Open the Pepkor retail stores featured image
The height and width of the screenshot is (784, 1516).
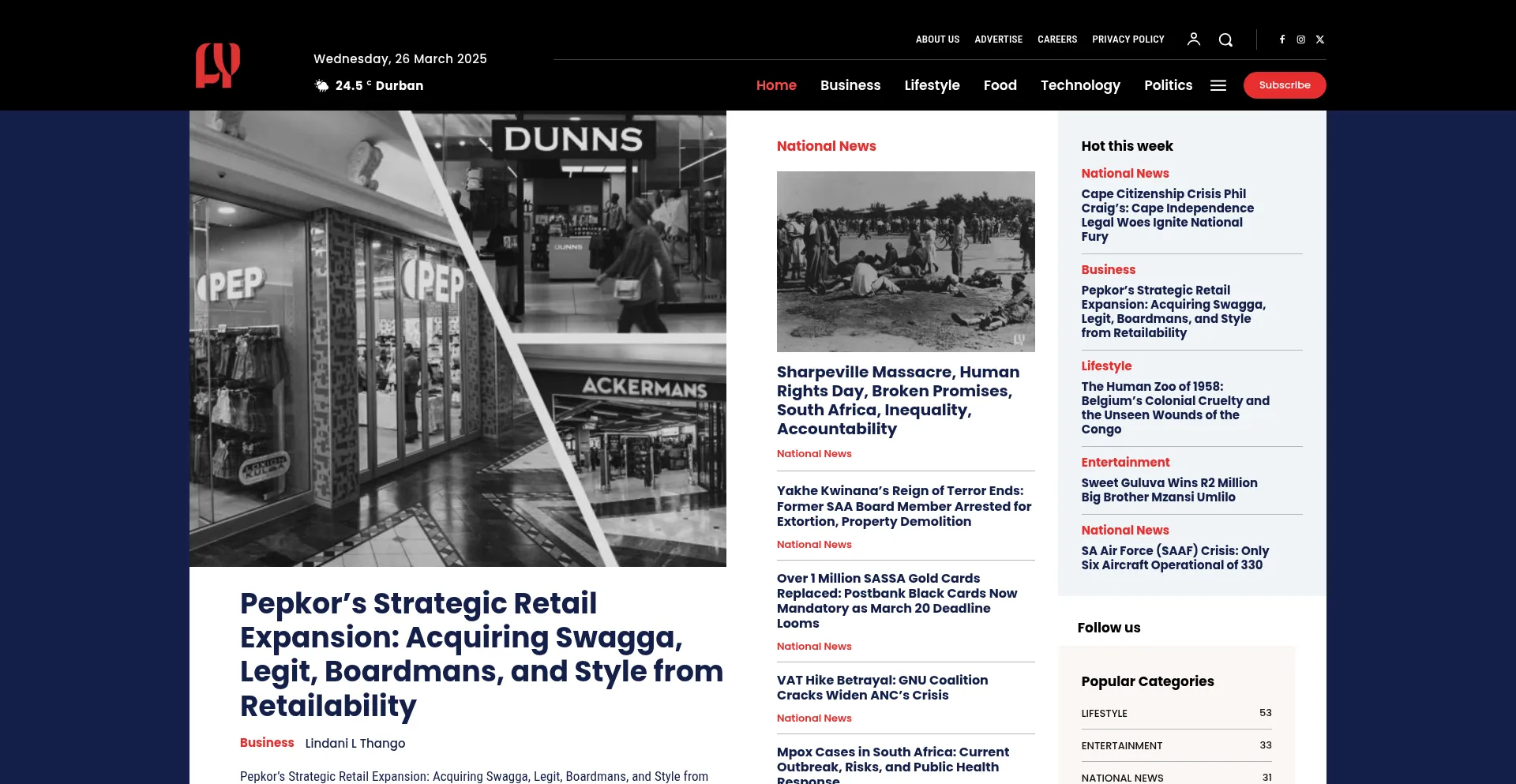[457, 339]
